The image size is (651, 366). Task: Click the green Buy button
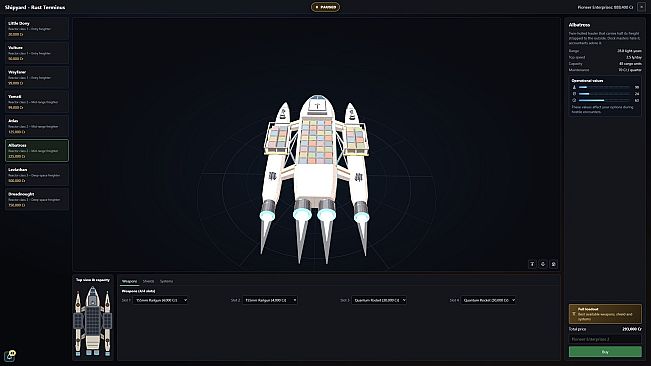(x=605, y=351)
